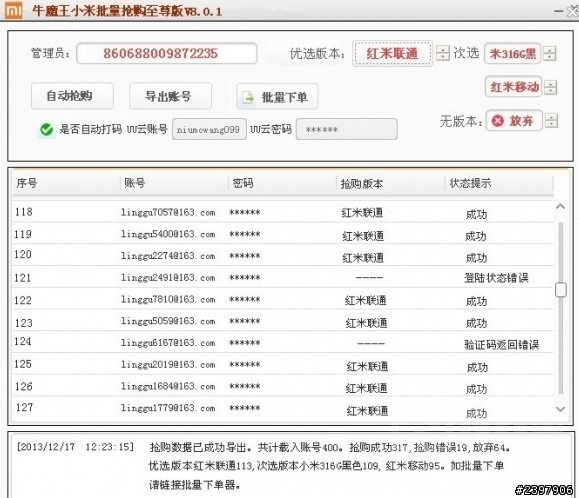Click the 验证码返回错误 status in row 124

coord(501,344)
